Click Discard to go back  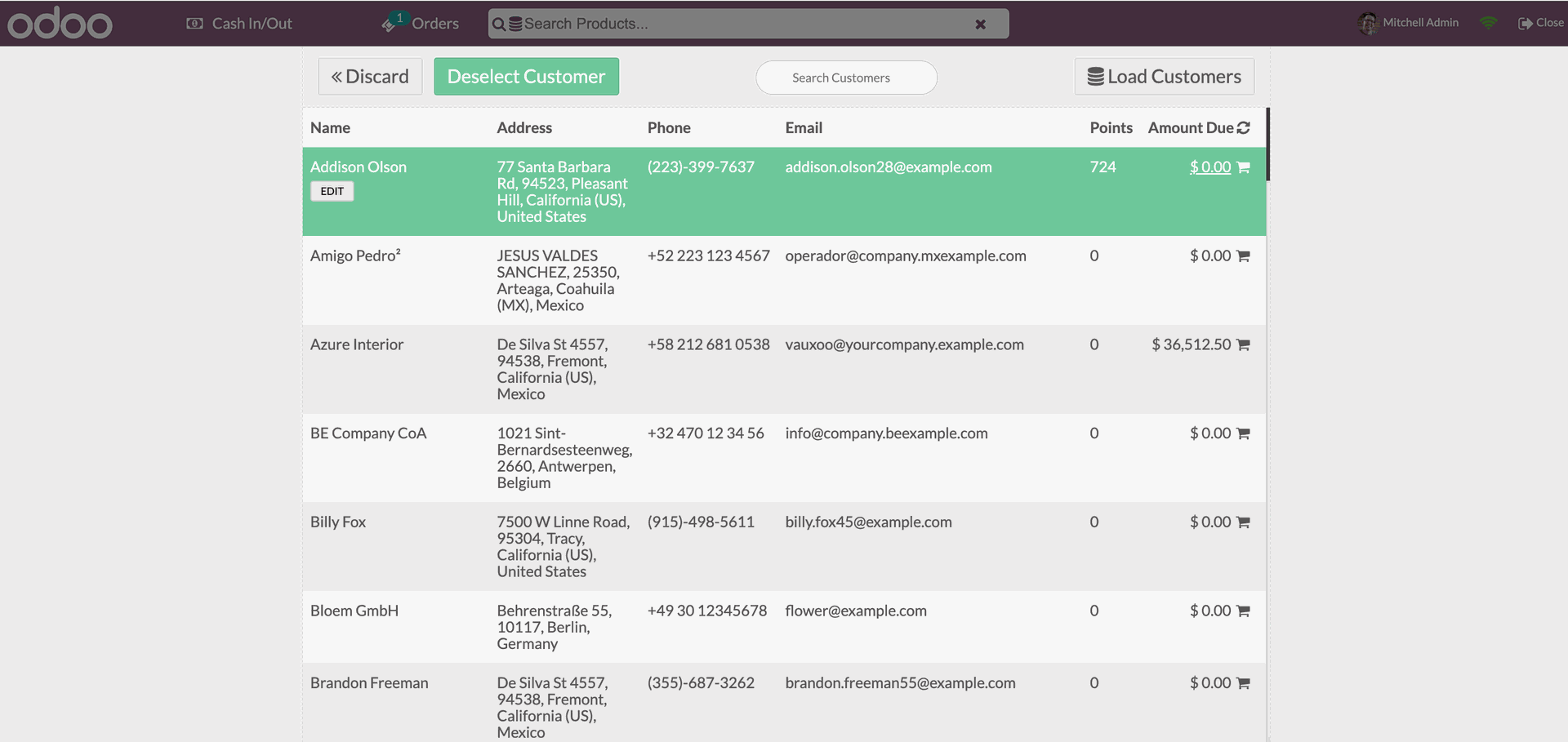tap(369, 76)
